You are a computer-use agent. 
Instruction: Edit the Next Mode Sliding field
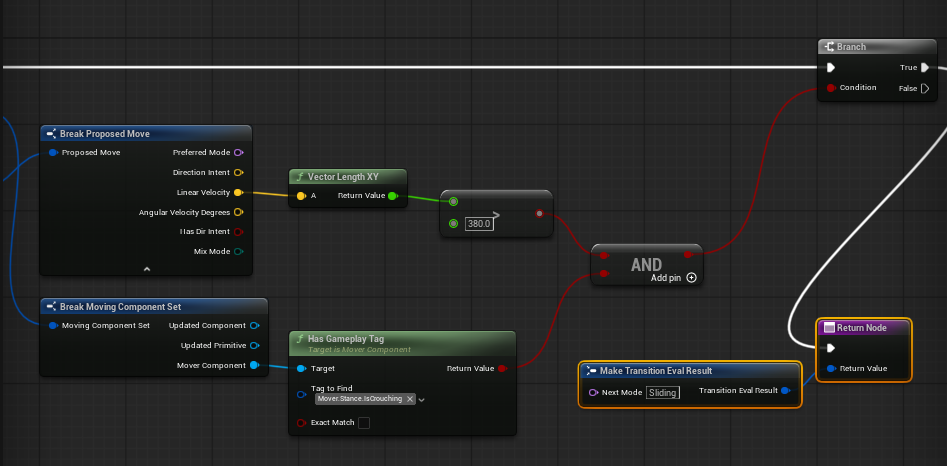663,392
